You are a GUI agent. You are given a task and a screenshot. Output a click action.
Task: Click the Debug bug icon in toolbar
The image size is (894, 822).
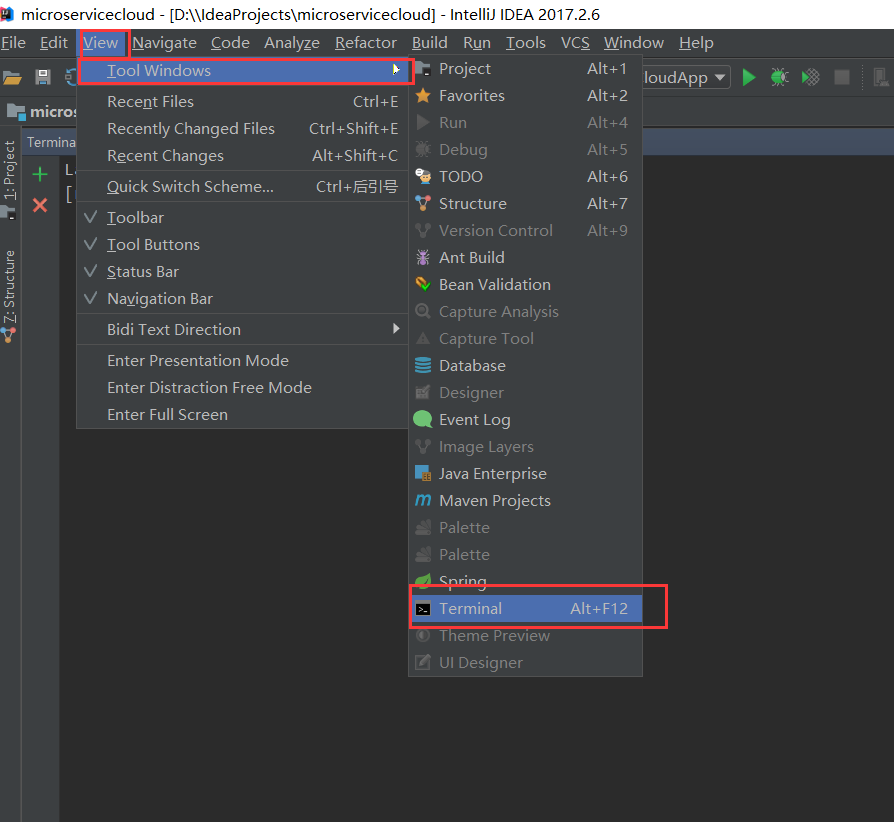coord(779,77)
